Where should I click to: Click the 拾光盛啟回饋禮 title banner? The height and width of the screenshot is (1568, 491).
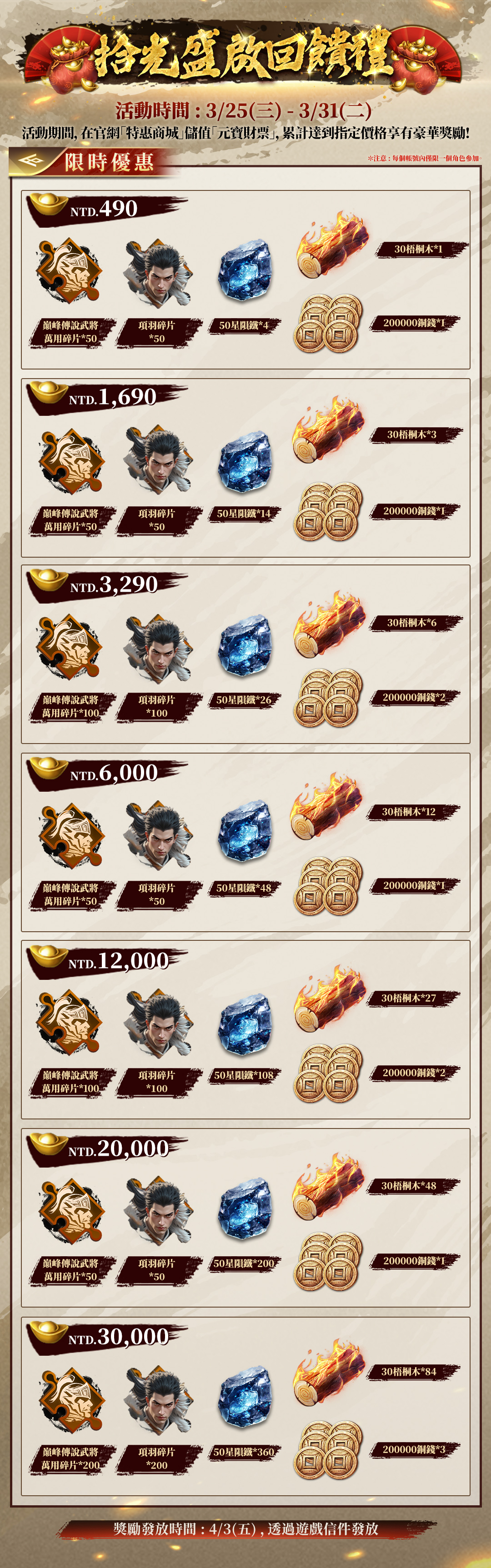[244, 56]
